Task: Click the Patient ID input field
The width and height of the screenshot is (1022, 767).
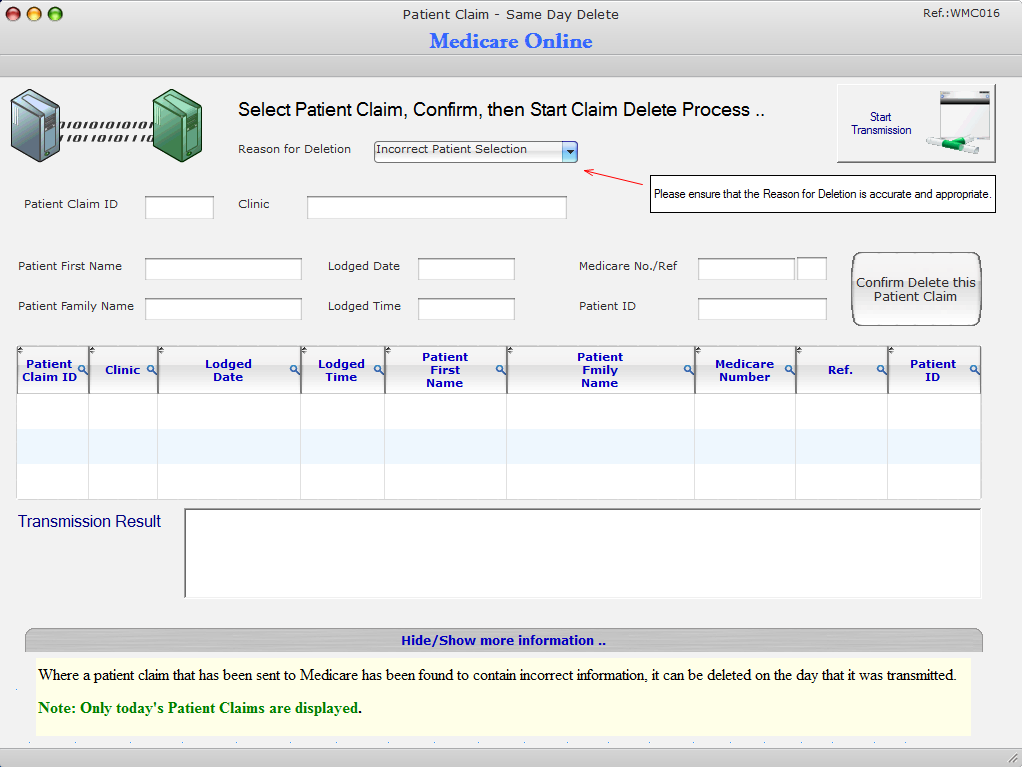Action: 763,309
